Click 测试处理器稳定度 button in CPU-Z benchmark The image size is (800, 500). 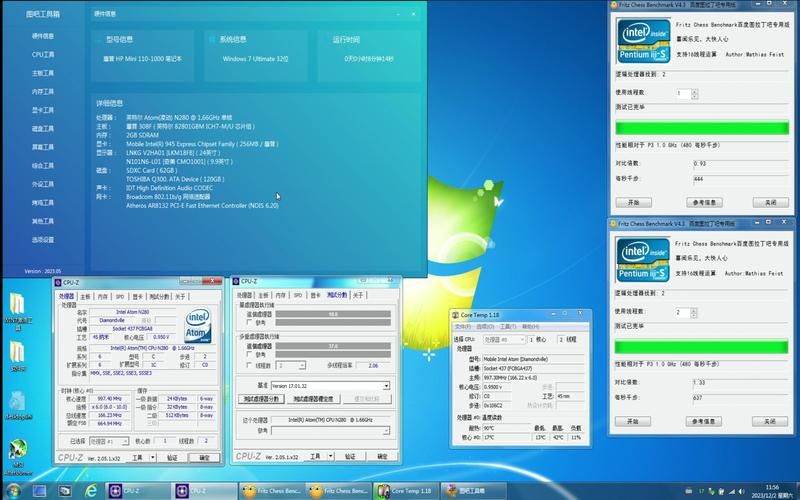pyautogui.click(x=313, y=399)
